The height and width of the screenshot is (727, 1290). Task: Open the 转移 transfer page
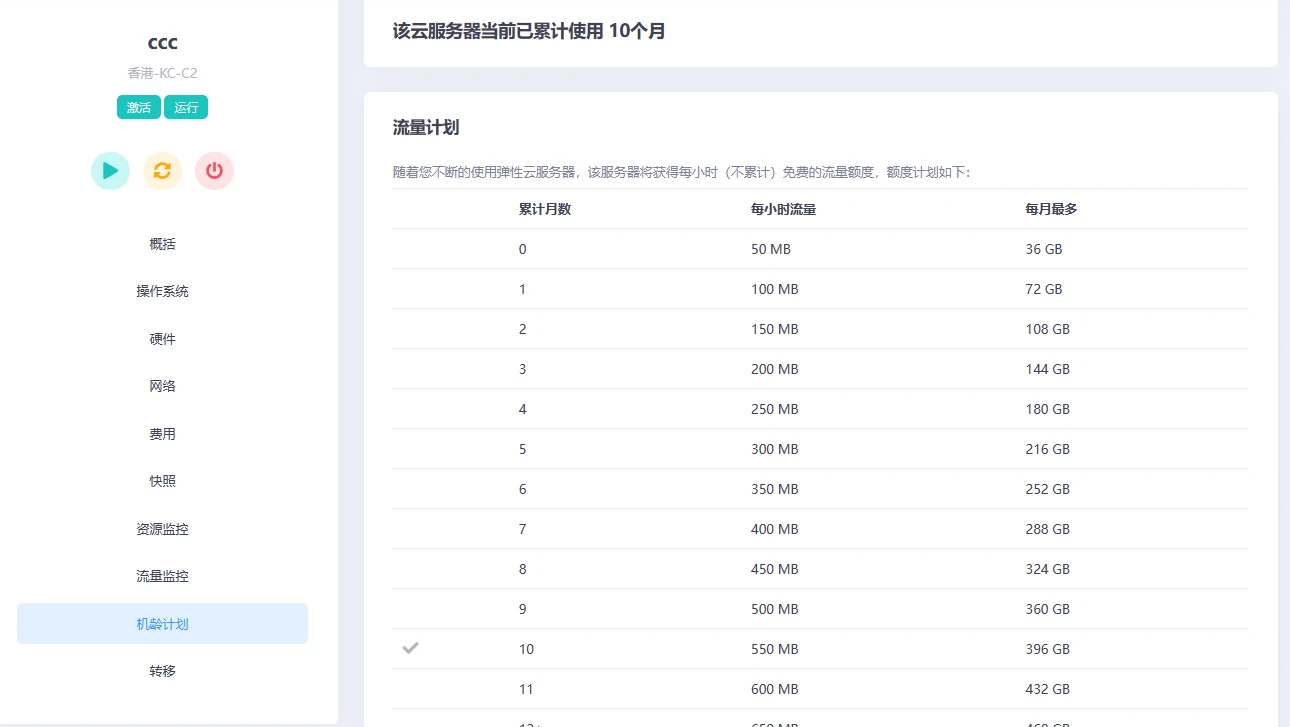[162, 671]
